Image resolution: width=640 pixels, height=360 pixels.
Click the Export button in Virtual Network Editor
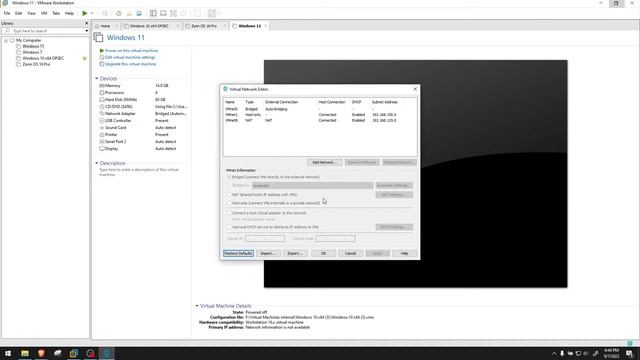coord(295,253)
